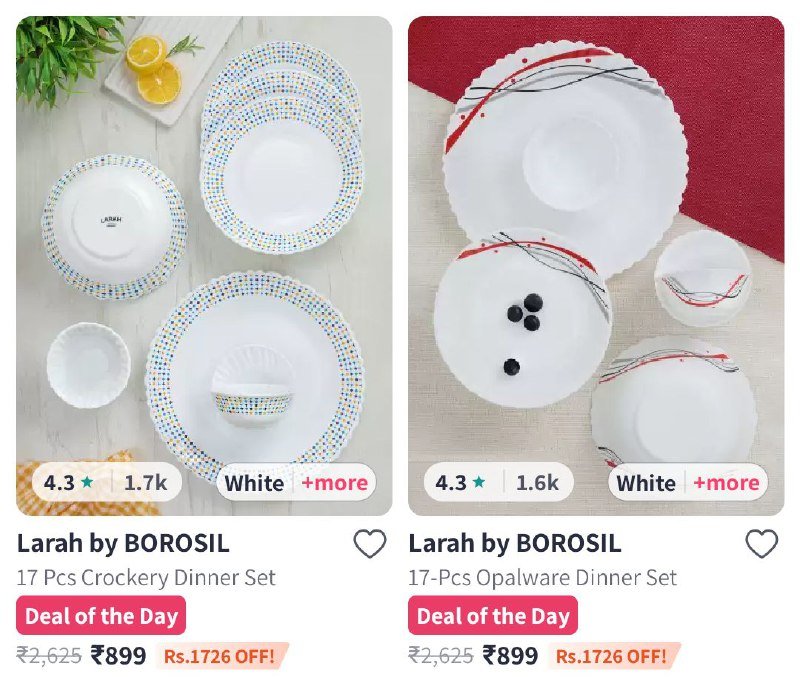
Task: Open 17-Pcs Opalware Dinner Set title
Action: point(542,578)
